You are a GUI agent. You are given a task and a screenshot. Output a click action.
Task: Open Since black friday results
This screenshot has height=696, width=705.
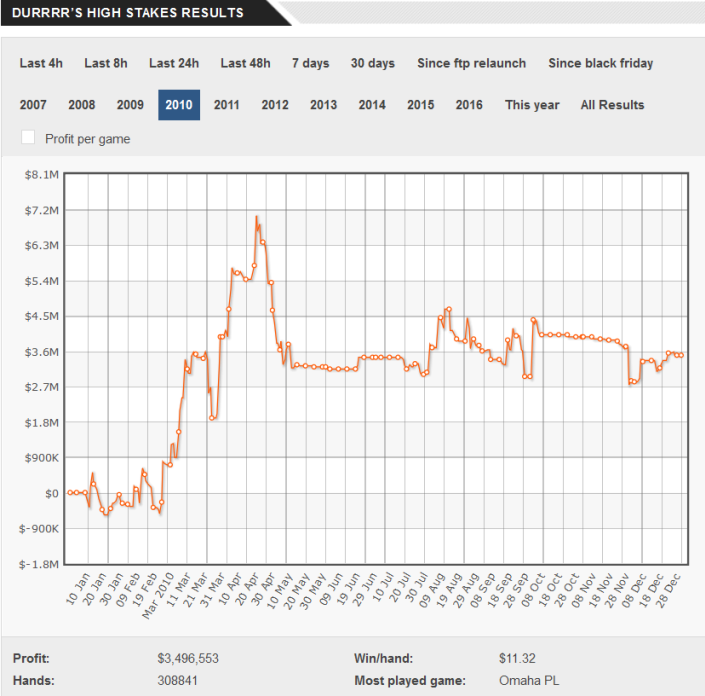click(x=600, y=63)
